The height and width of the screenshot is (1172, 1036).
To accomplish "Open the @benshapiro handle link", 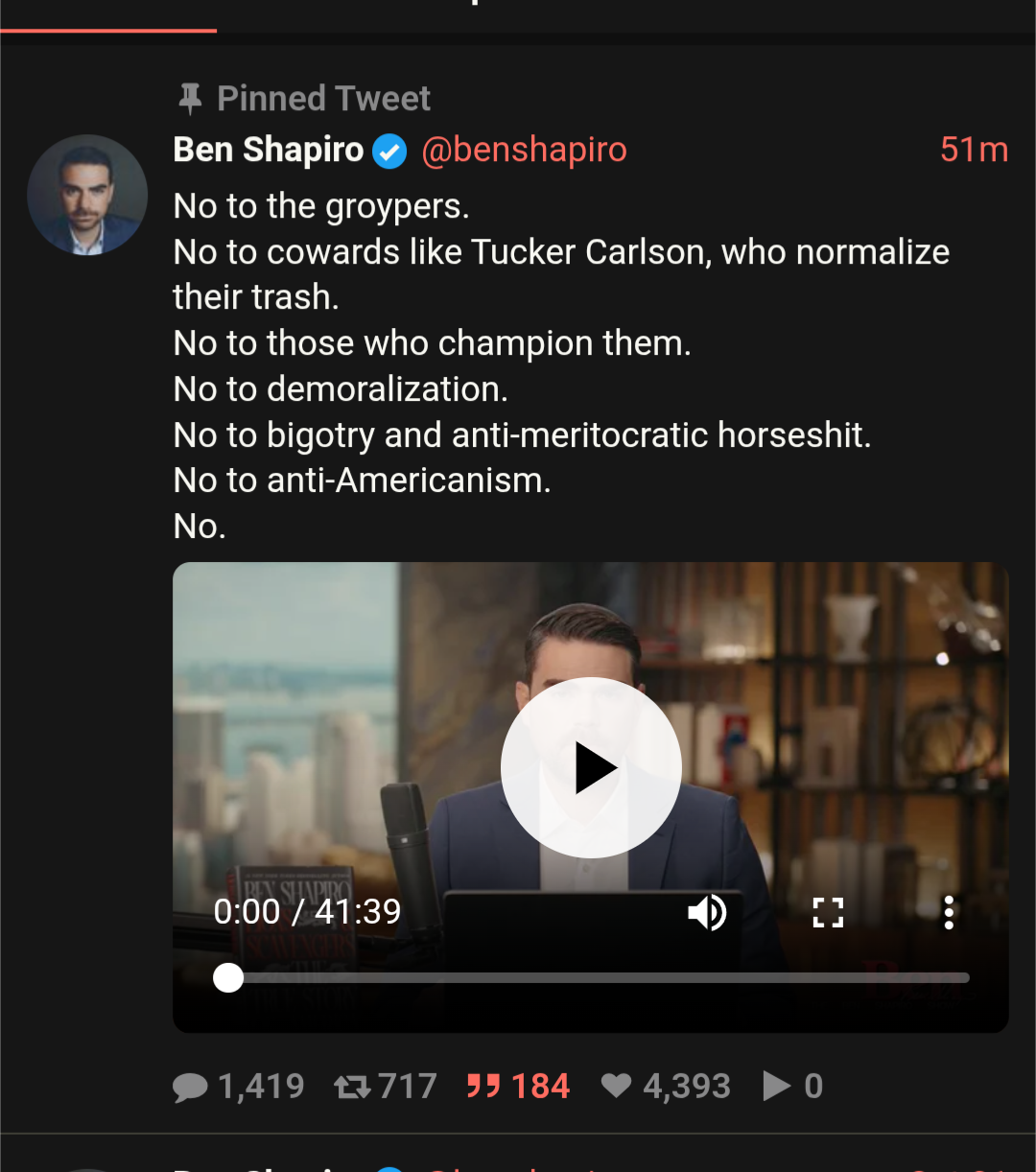I will pos(524,151).
